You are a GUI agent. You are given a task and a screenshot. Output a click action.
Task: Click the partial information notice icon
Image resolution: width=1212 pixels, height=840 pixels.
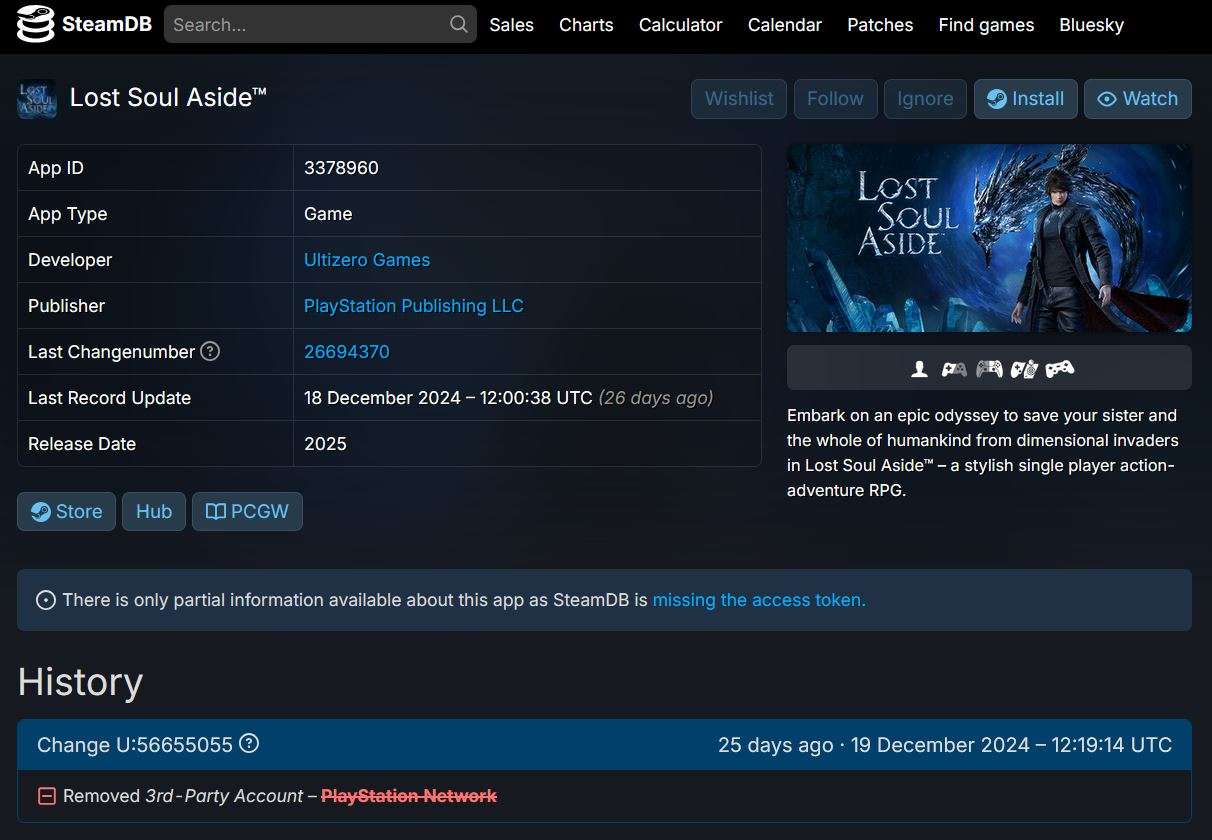coord(46,600)
